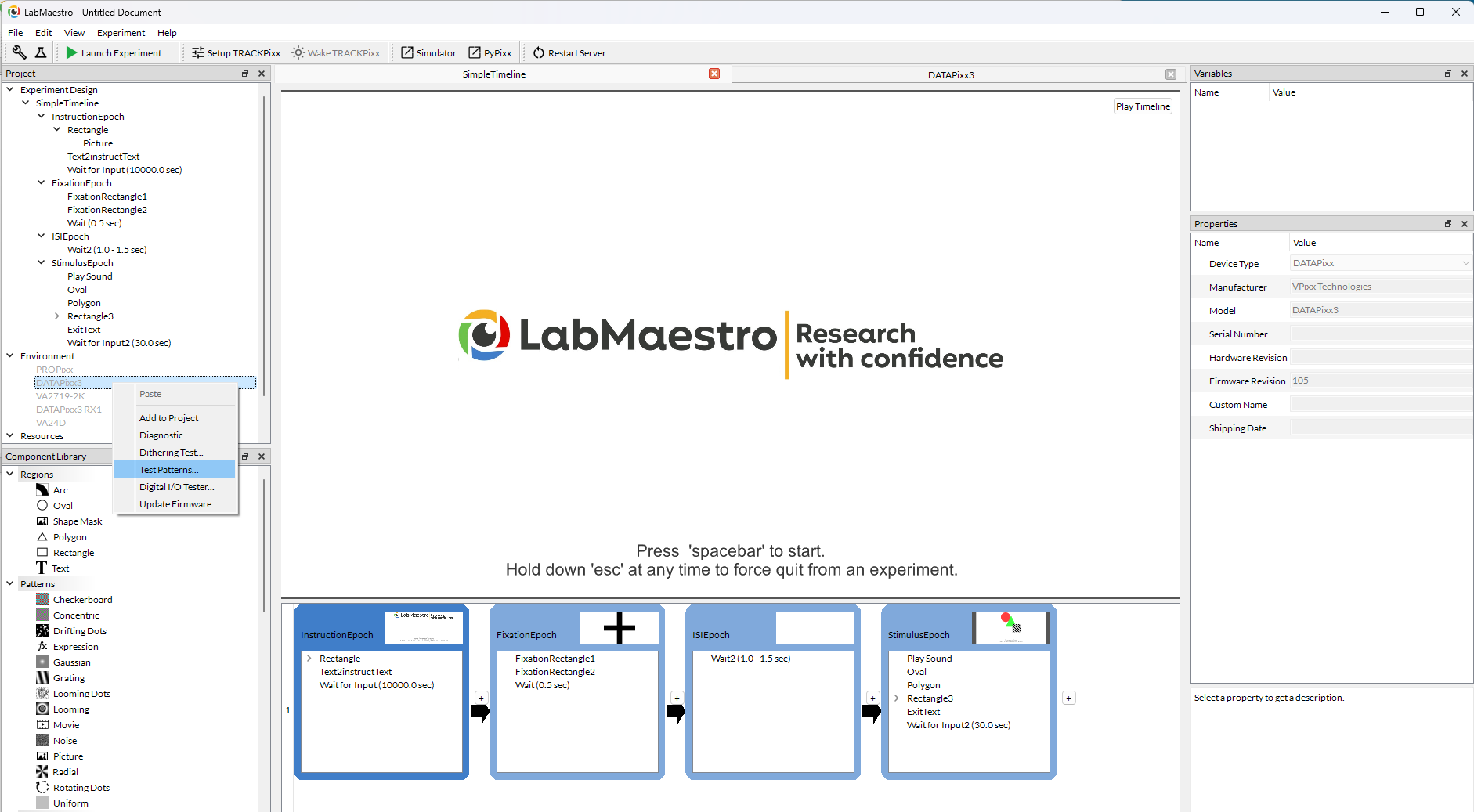Open the Experiment menu
This screenshot has height=812, width=1474.
[121, 33]
